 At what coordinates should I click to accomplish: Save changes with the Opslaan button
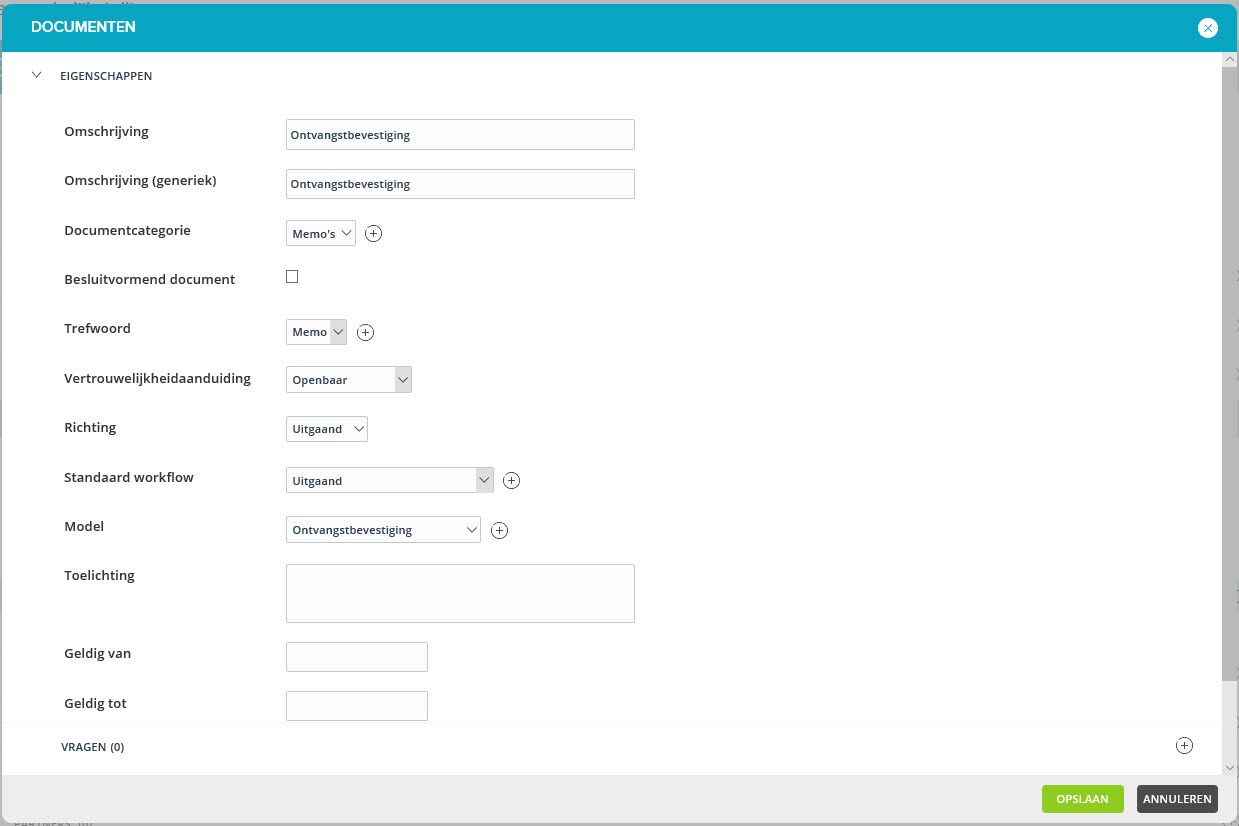(1082, 798)
